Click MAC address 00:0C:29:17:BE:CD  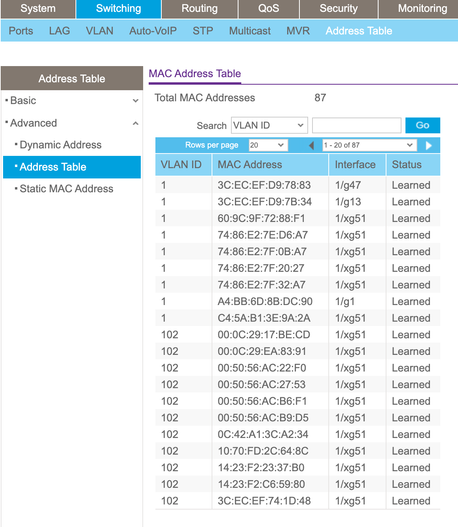coord(264,335)
